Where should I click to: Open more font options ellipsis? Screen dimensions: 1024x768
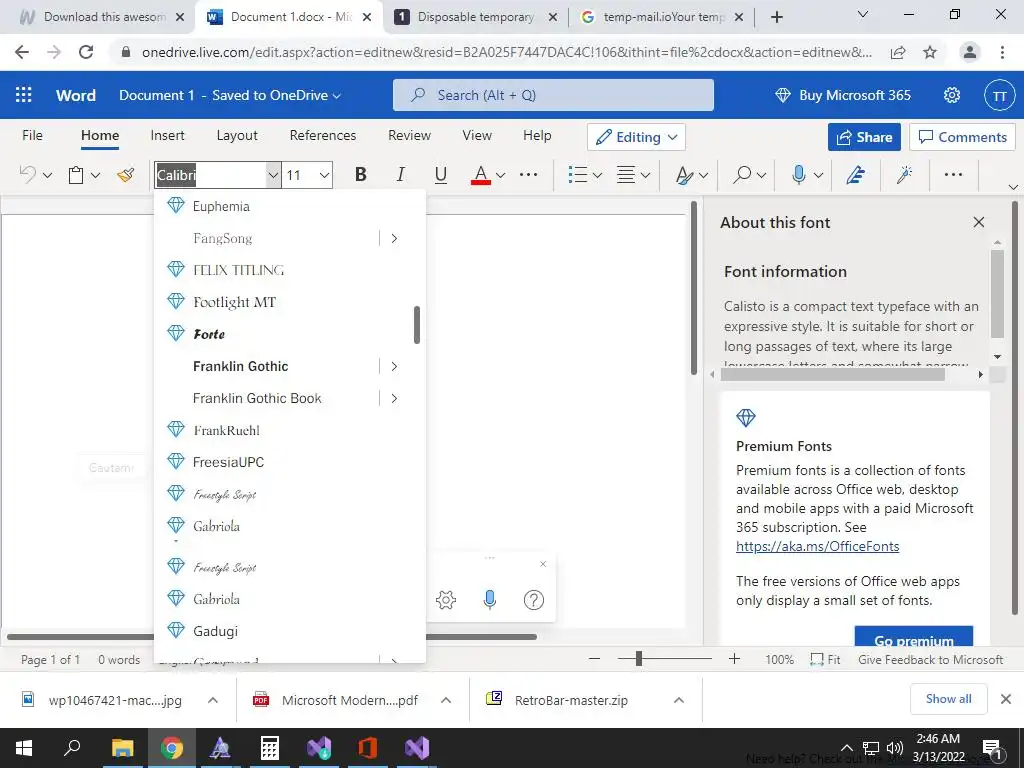point(528,174)
